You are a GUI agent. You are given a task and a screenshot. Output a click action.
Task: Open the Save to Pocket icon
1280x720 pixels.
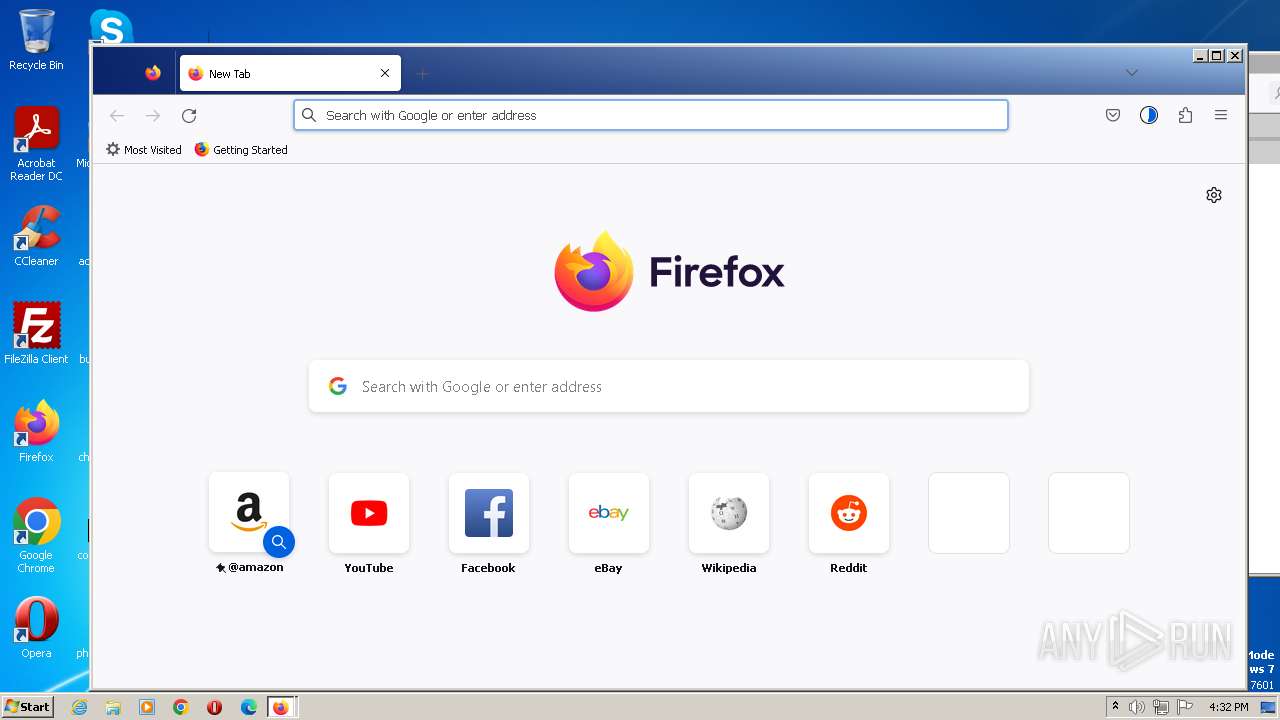point(1113,115)
